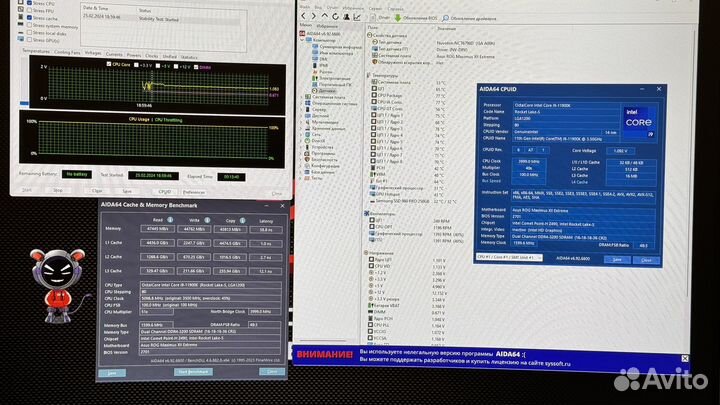Click the Отчёт report button

coord(380,17)
